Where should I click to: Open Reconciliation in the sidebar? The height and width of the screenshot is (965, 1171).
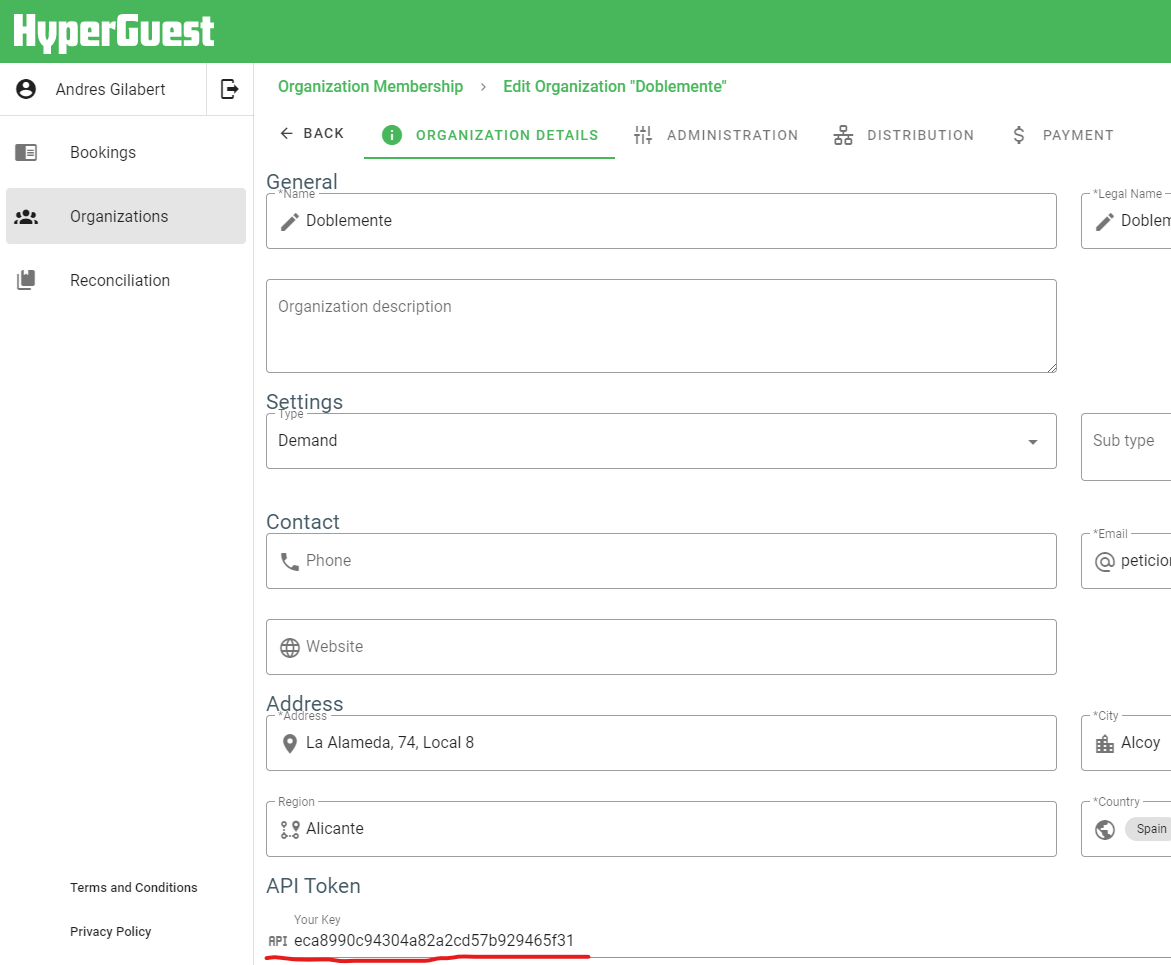[125, 280]
